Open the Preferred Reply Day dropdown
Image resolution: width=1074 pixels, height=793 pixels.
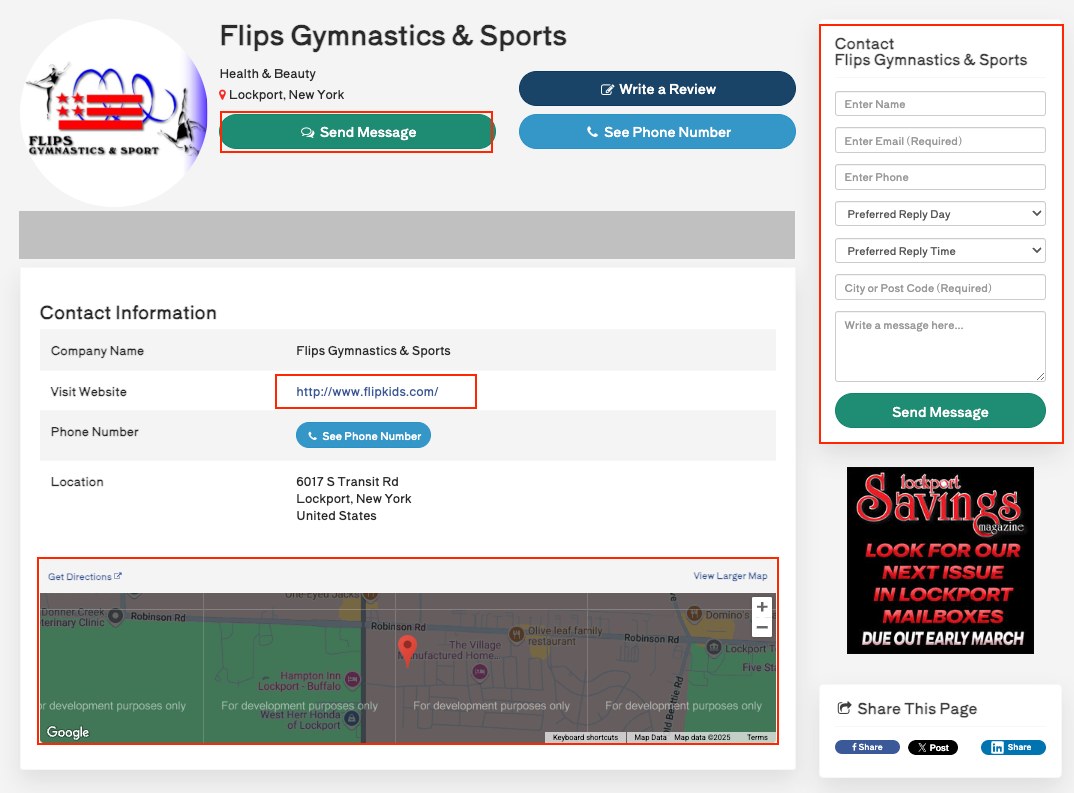click(940, 214)
